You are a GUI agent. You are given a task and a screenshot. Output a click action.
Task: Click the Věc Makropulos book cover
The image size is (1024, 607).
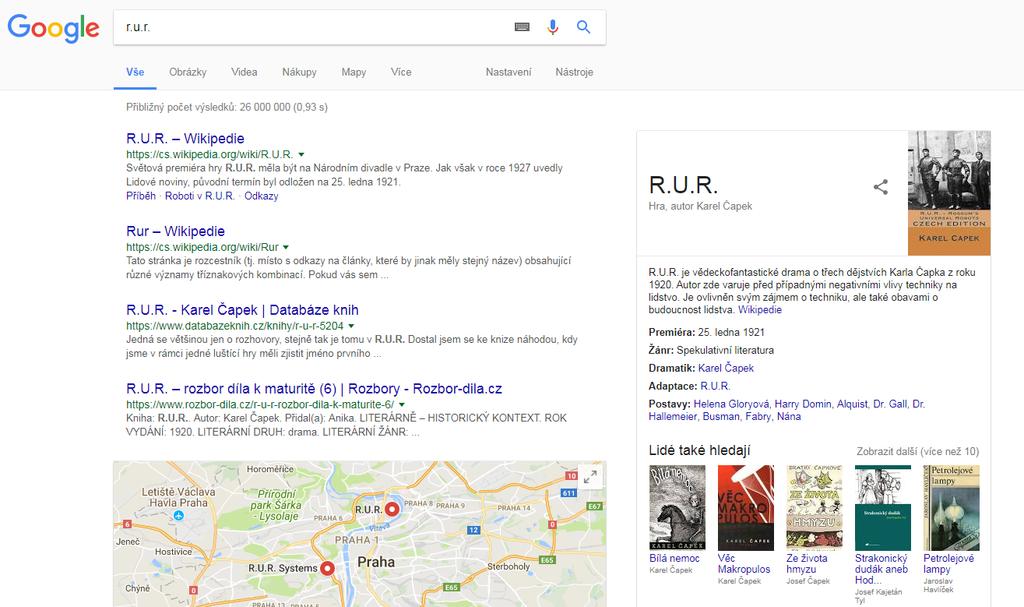746,508
